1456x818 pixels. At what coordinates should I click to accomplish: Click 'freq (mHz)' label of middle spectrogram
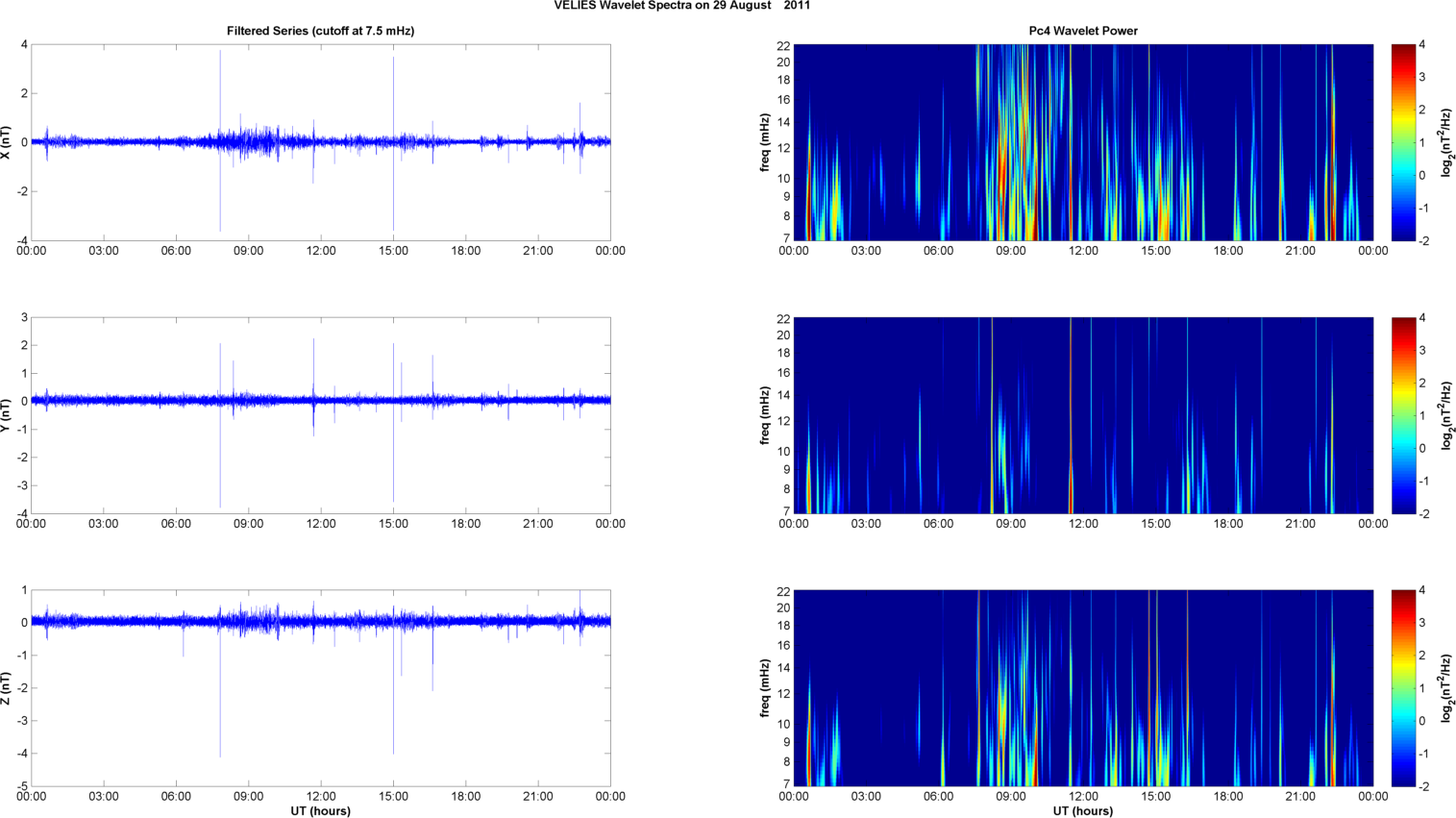pyautogui.click(x=765, y=415)
